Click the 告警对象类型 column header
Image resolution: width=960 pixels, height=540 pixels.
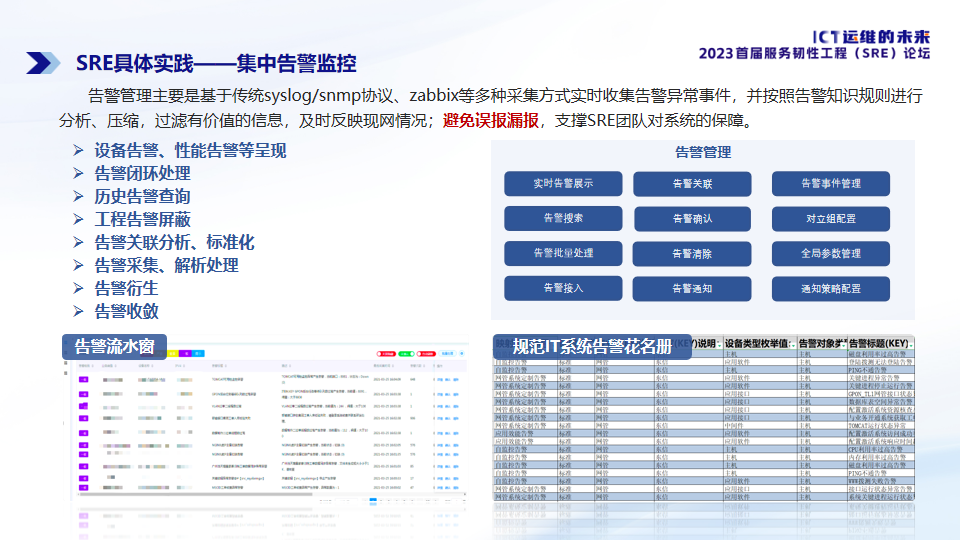[823, 343]
